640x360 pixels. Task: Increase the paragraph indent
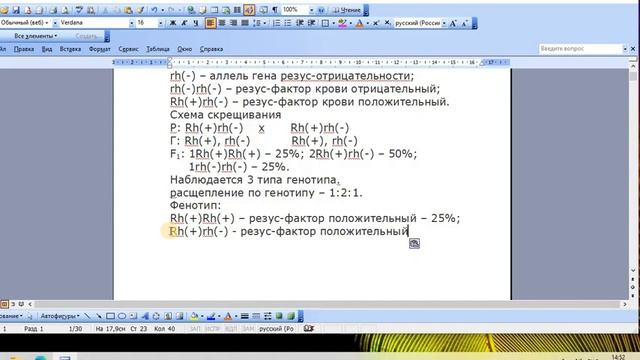pyautogui.click(x=311, y=23)
